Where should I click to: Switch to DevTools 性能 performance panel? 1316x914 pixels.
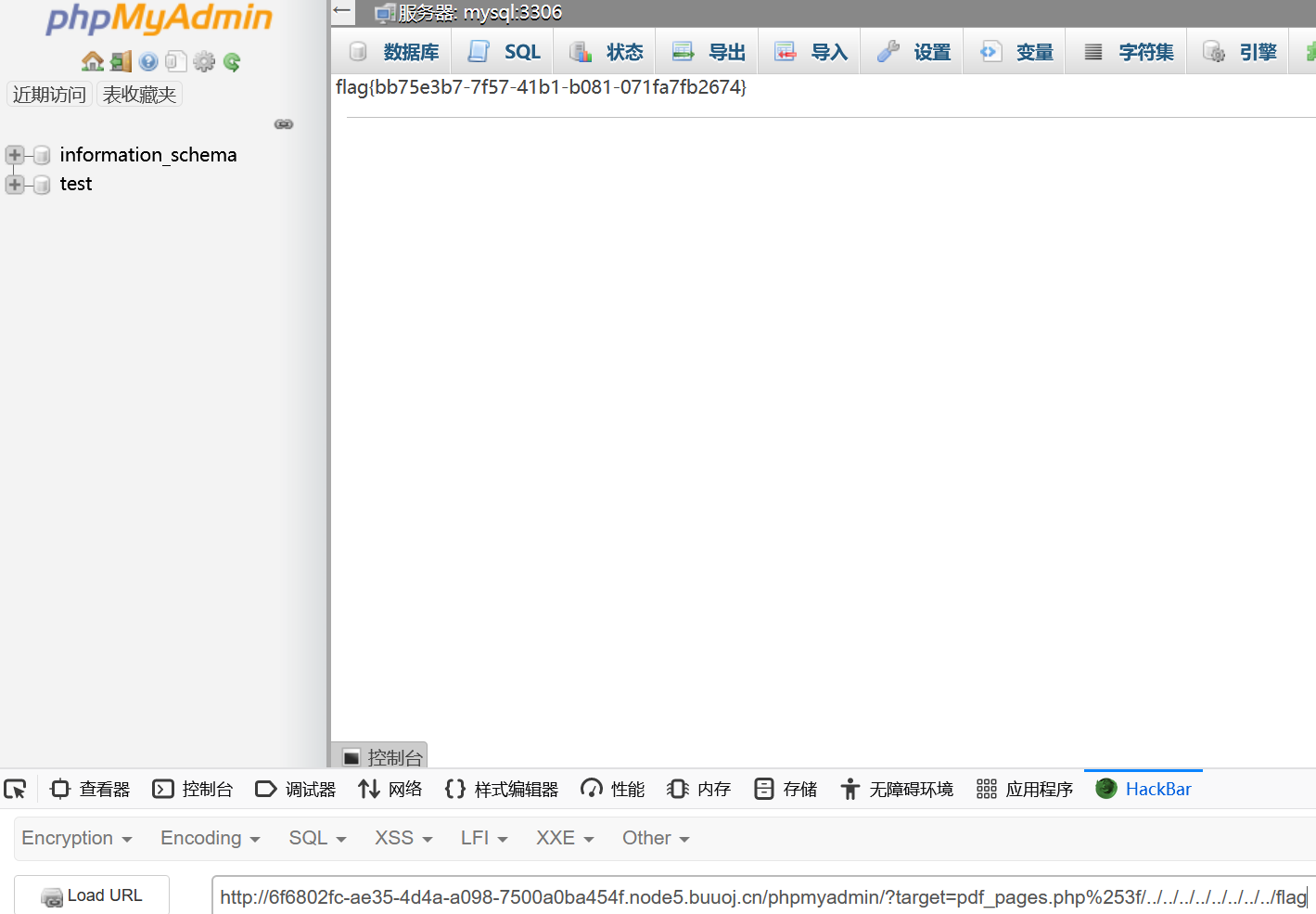point(613,789)
